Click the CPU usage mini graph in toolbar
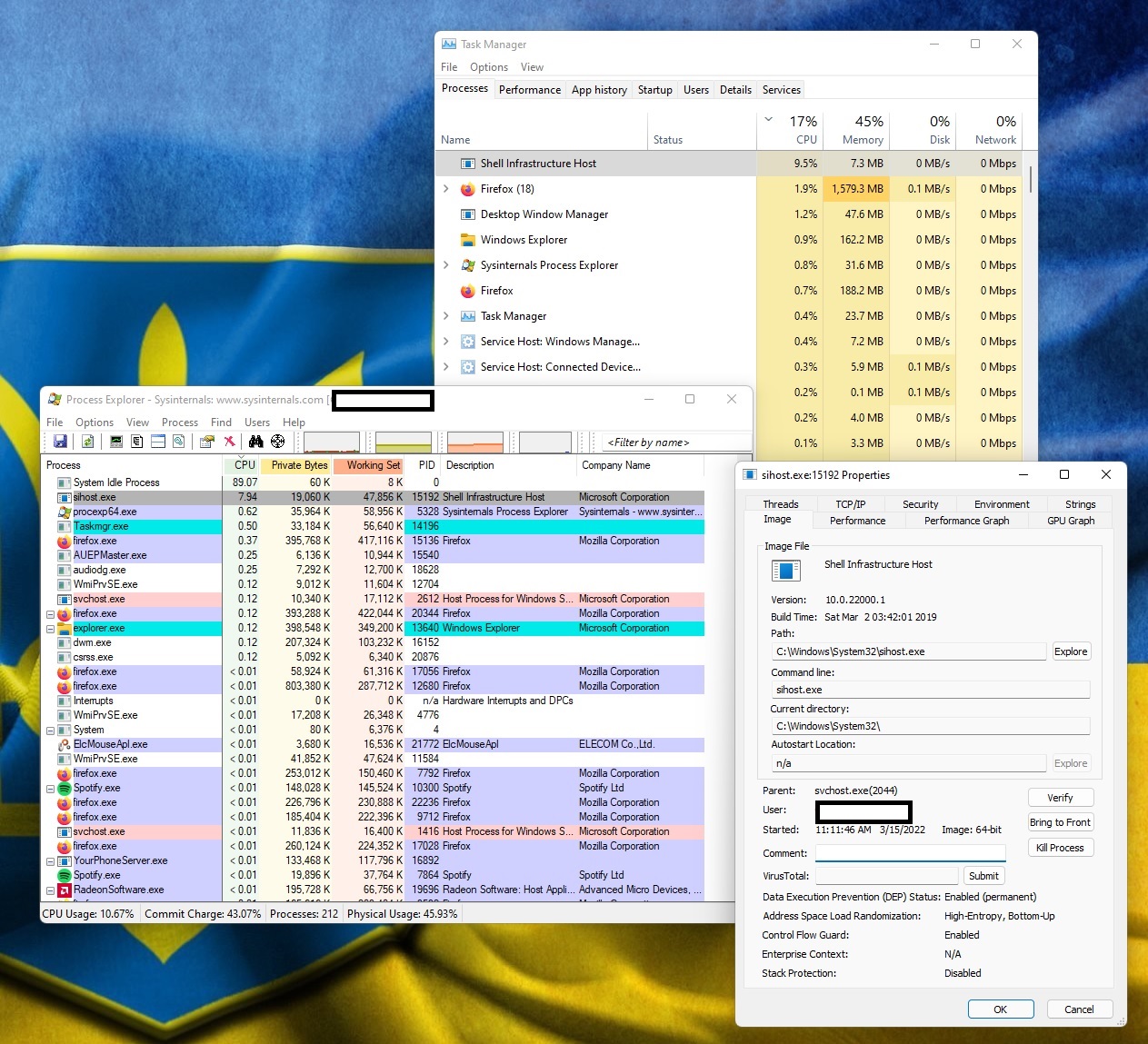1148x1044 pixels. (332, 442)
